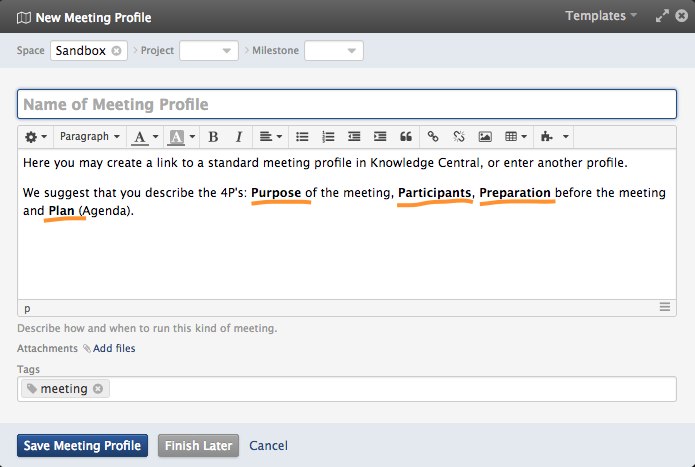Increase indent of the paragraph

tap(380, 136)
